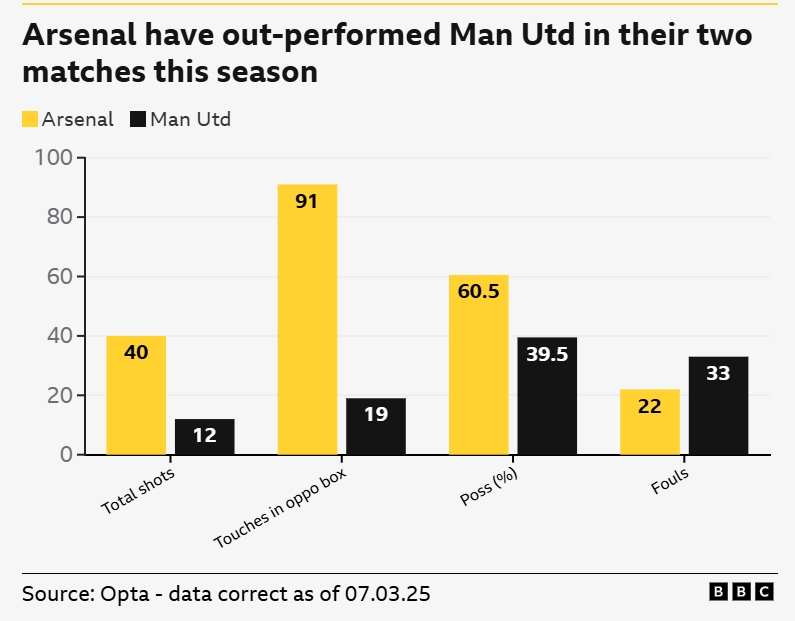Viewport: 795px width, 621px height.
Task: Click Man Utd's Fouls bar labeled 33
Action: pyautogui.click(x=718, y=405)
